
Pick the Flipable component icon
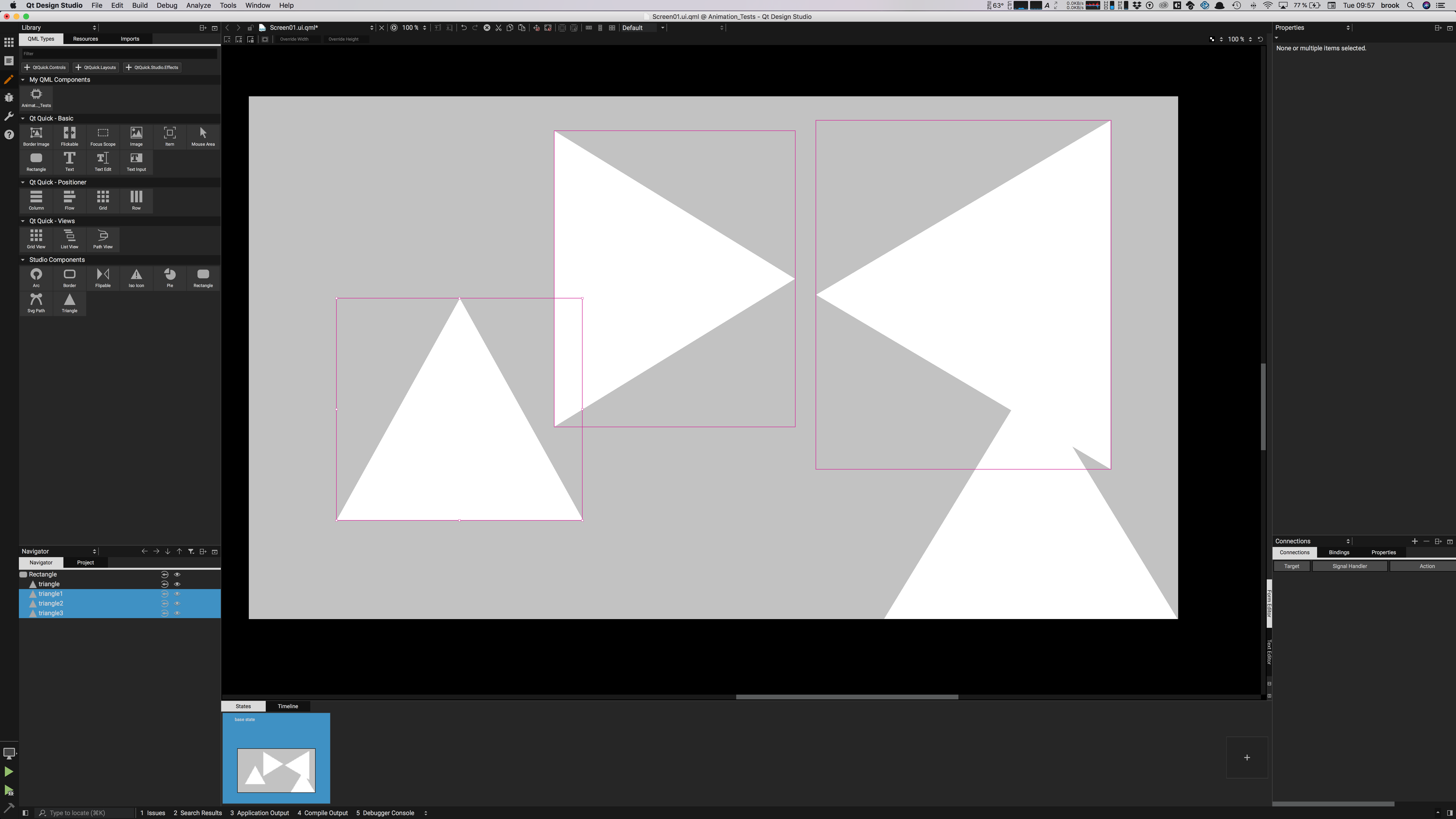pos(103,277)
